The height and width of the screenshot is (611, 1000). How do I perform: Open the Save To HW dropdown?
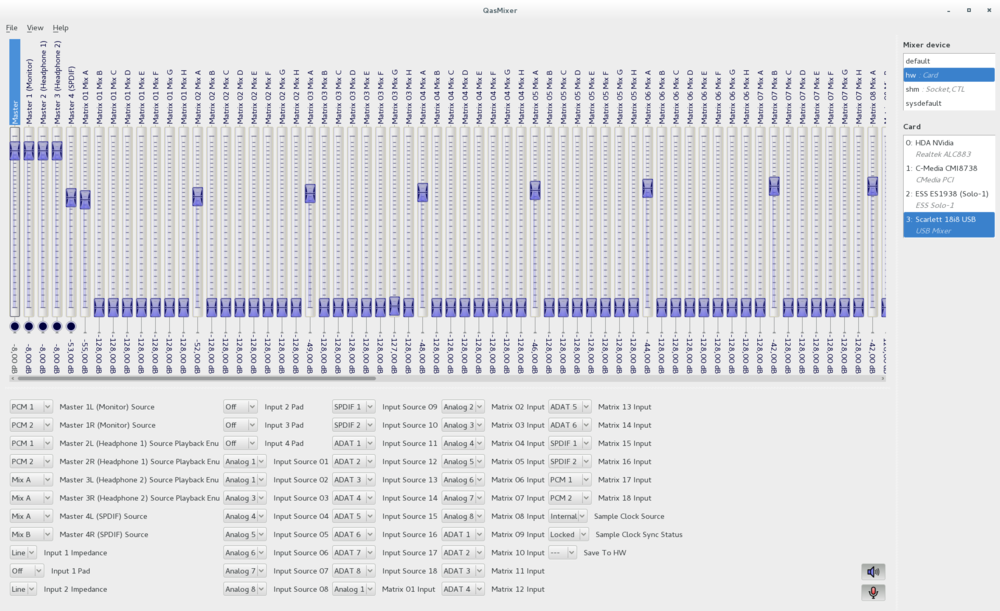point(562,553)
